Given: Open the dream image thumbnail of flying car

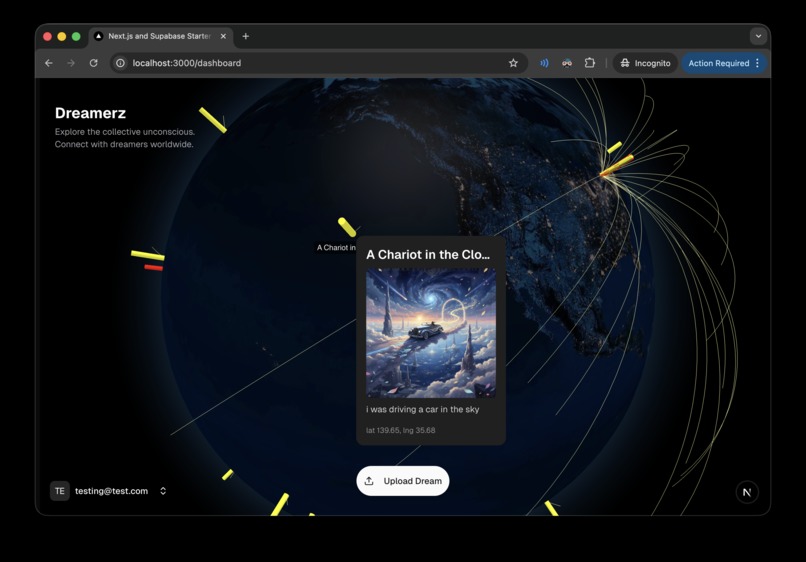Looking at the screenshot, I should tap(431, 333).
